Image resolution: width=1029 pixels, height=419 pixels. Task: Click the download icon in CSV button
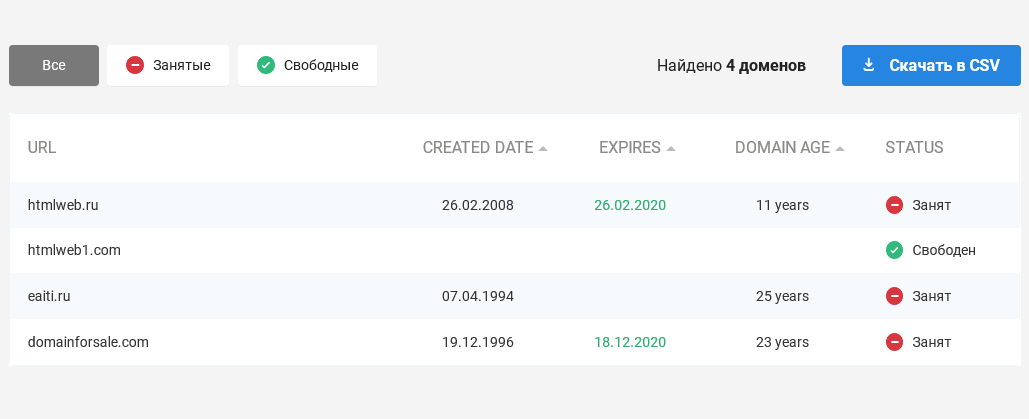868,65
